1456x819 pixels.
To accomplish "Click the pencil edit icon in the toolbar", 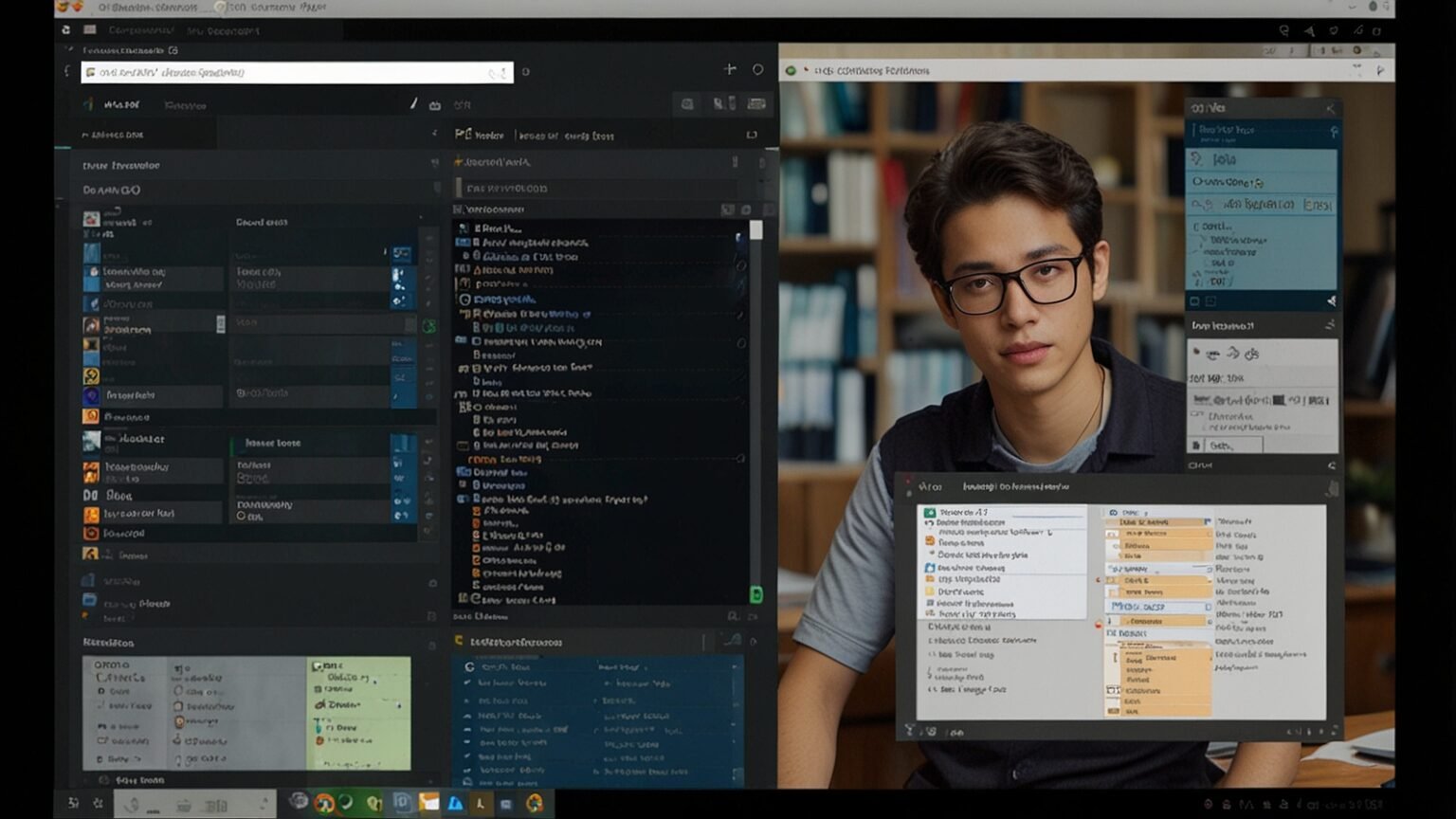I will coord(413,104).
